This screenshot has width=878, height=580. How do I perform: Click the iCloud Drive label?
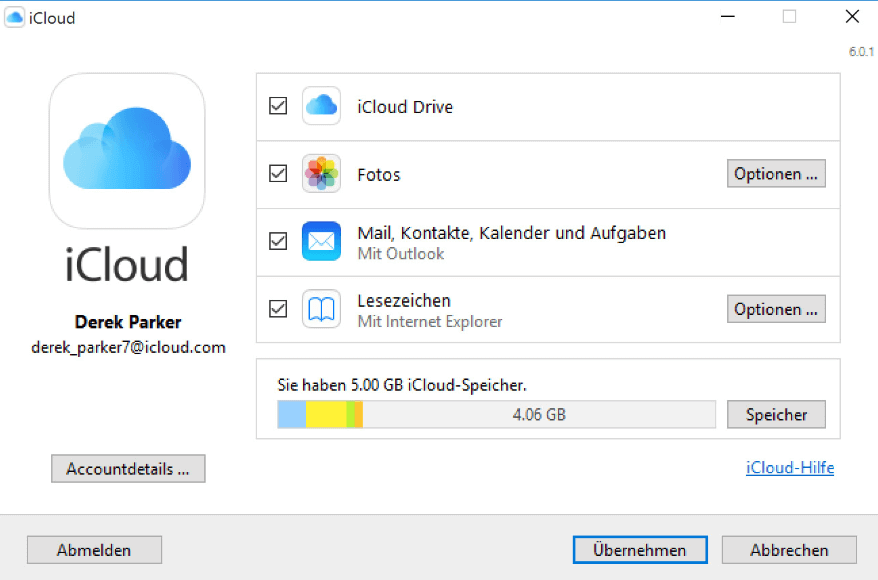(405, 106)
